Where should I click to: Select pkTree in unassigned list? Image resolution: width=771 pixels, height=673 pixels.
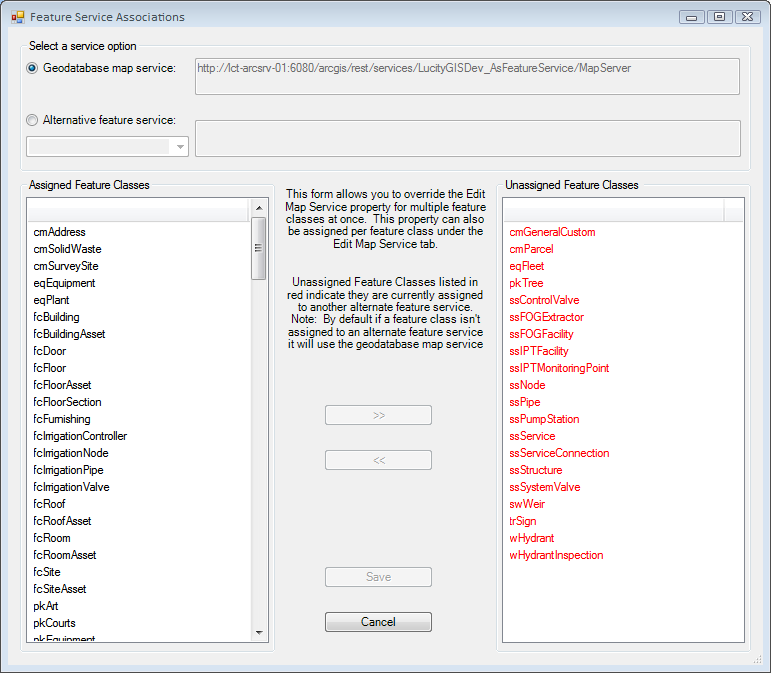526,283
